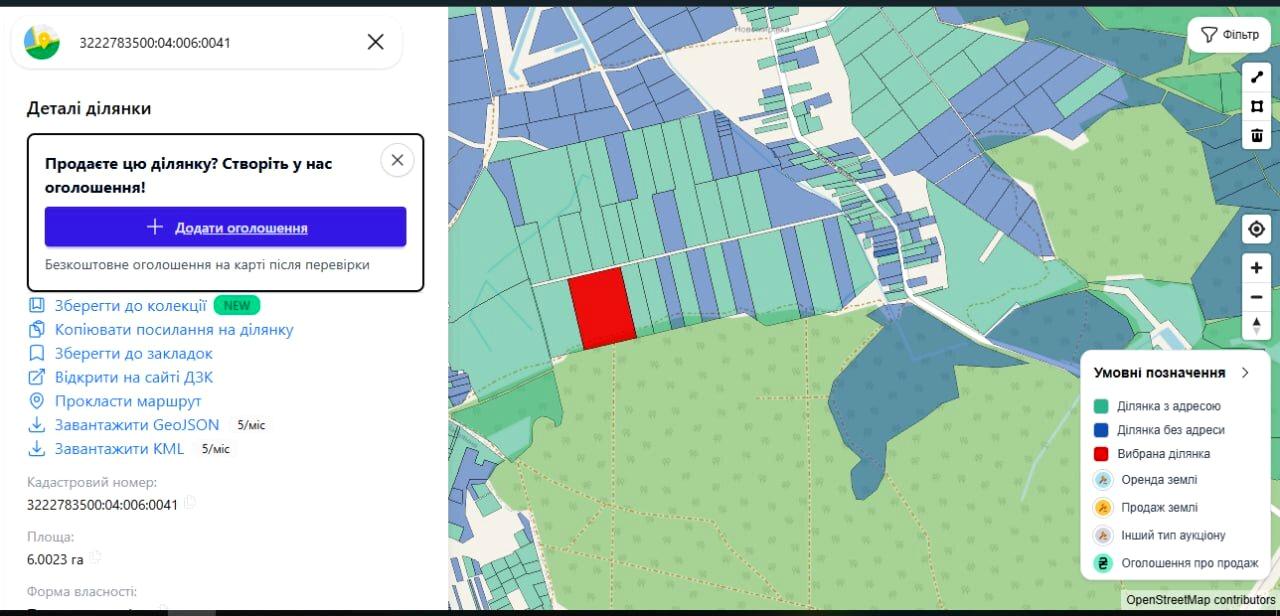Dismiss the sell-this-parcel promo card
The width and height of the screenshot is (1280, 616).
[397, 160]
